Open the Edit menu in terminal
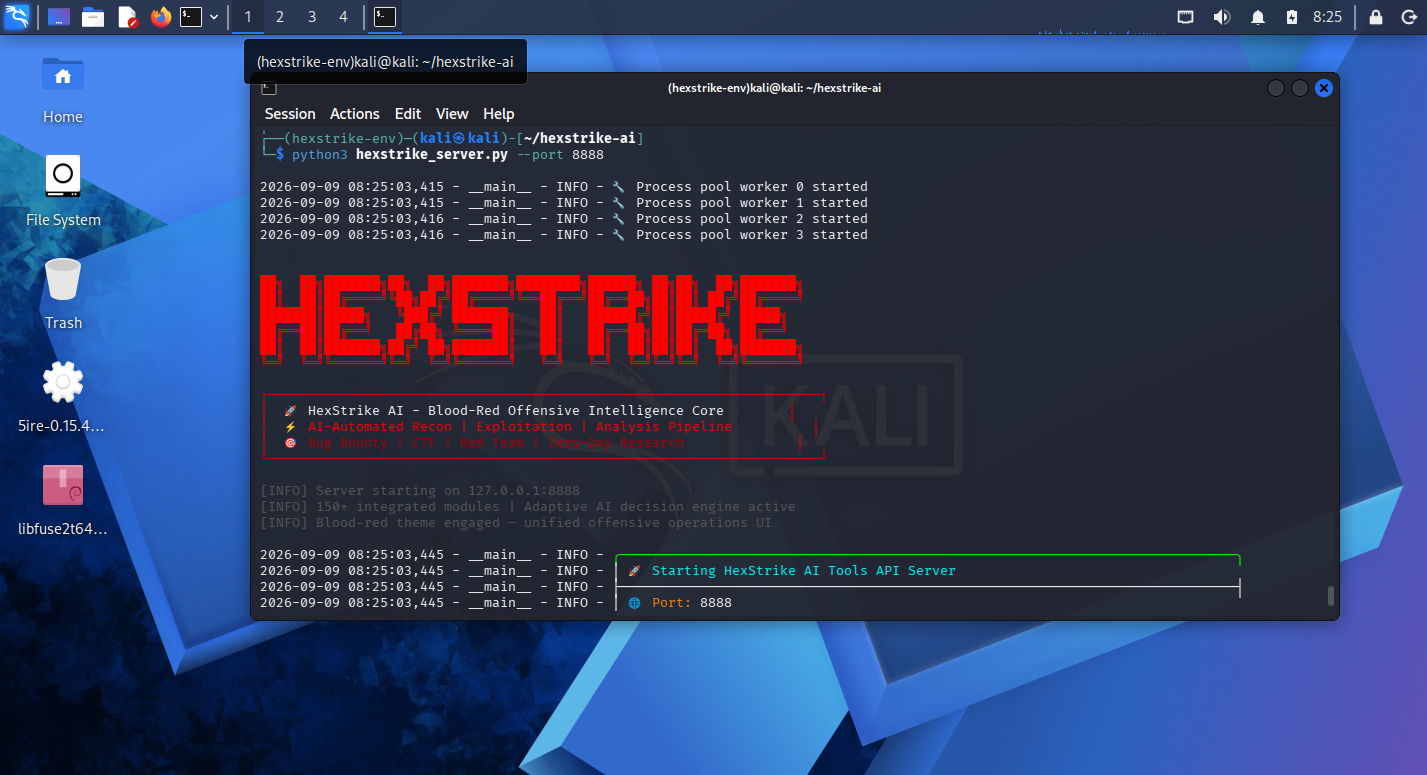 click(408, 114)
